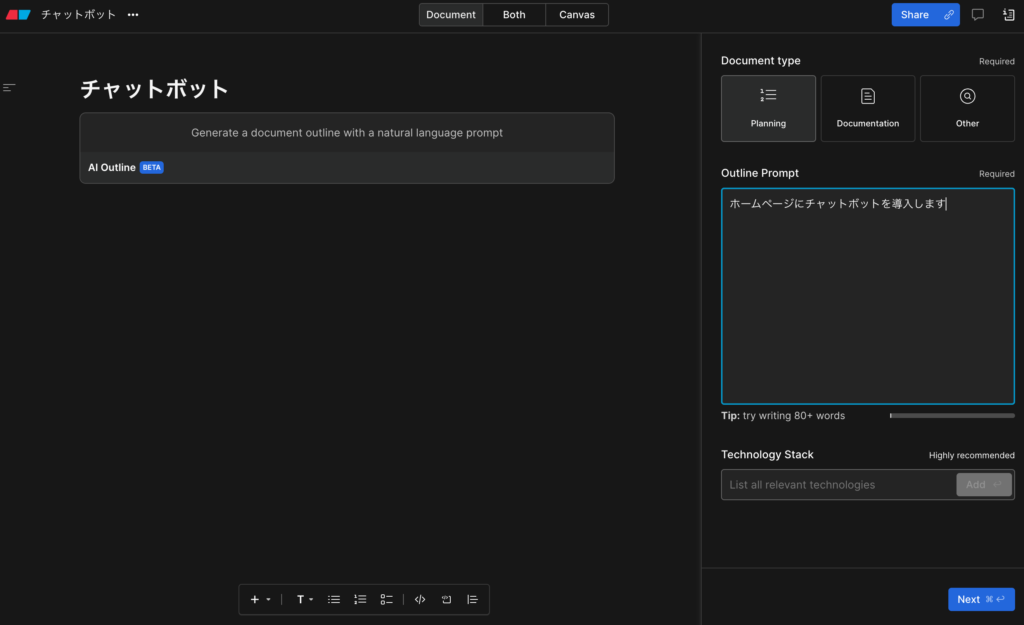Open the text style T dropdown

pos(304,600)
